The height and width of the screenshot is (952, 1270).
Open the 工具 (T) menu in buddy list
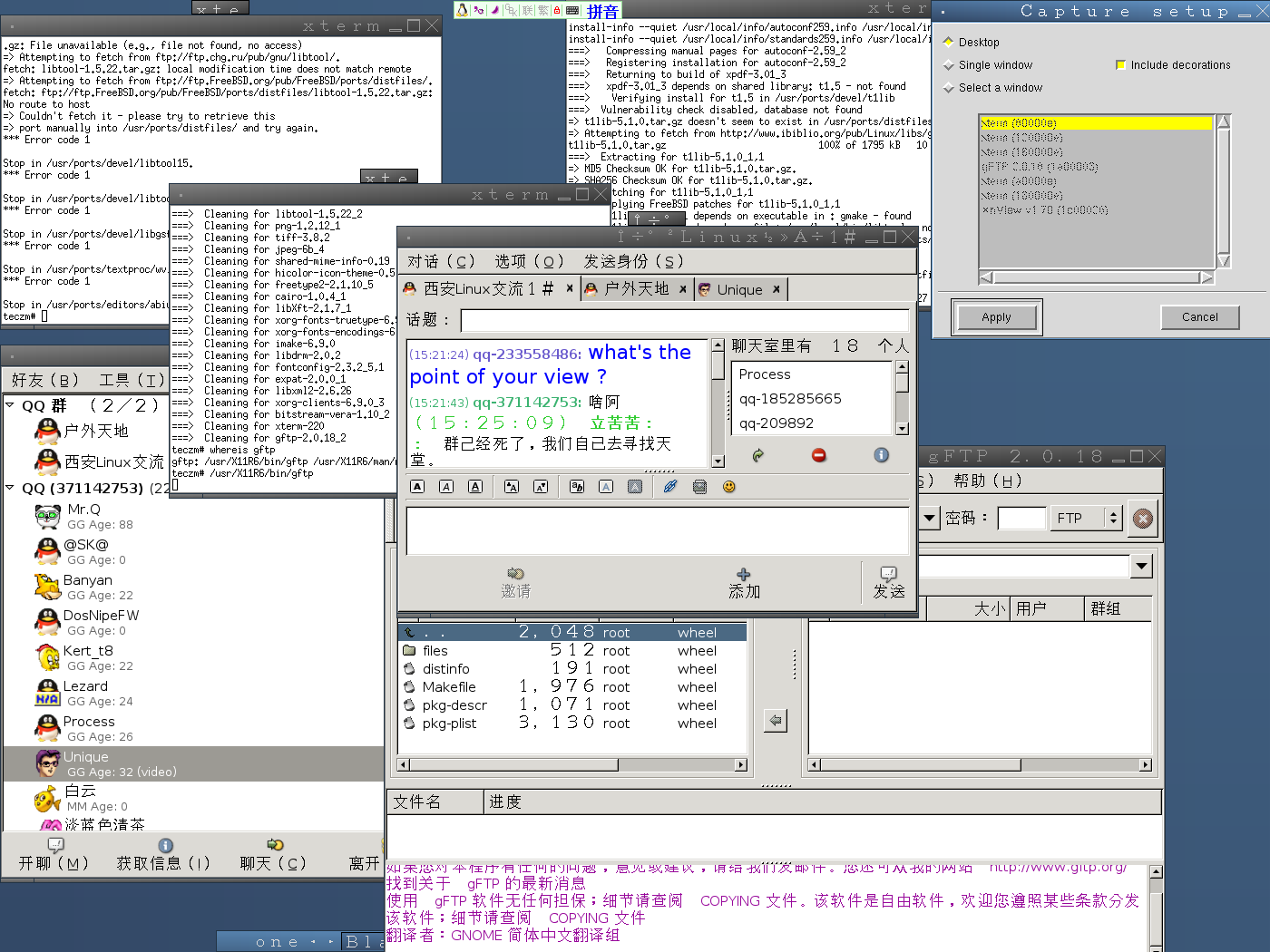pos(132,380)
